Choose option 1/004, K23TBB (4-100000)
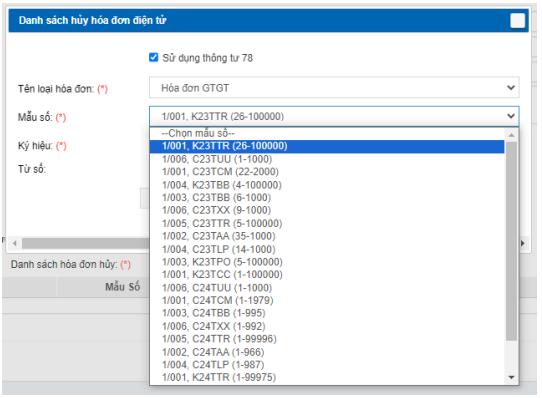 coord(327,185)
